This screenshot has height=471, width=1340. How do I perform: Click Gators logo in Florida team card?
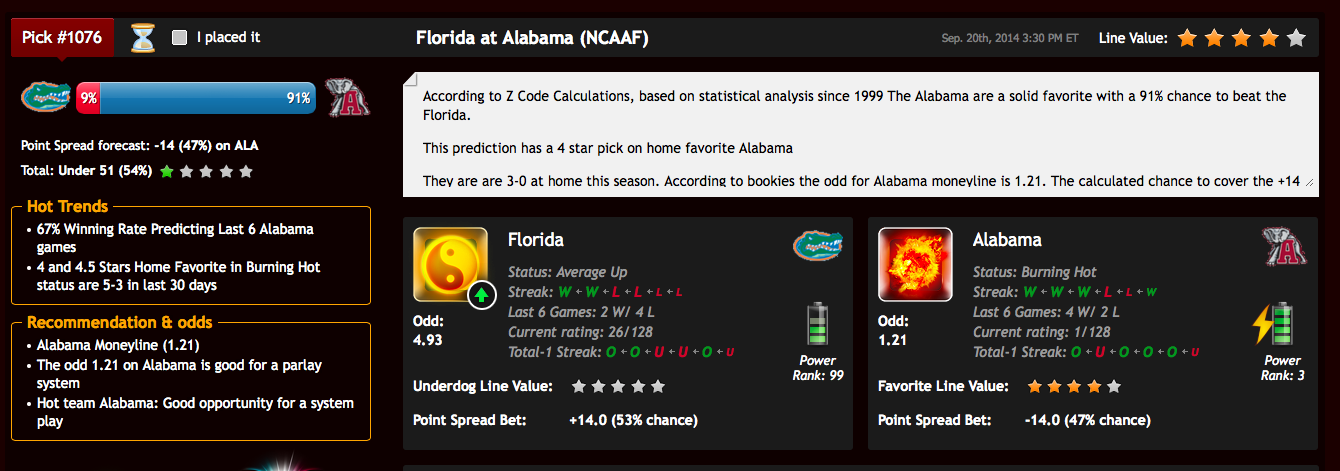(x=818, y=245)
